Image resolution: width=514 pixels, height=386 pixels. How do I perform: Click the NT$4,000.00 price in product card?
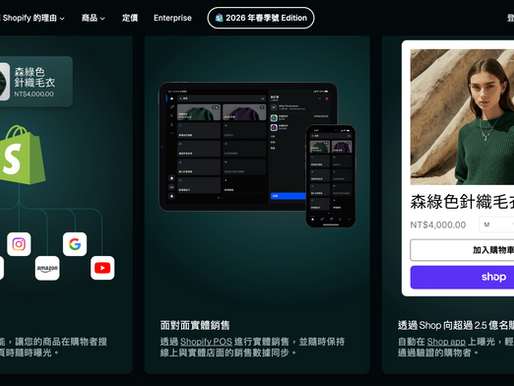coord(438,225)
